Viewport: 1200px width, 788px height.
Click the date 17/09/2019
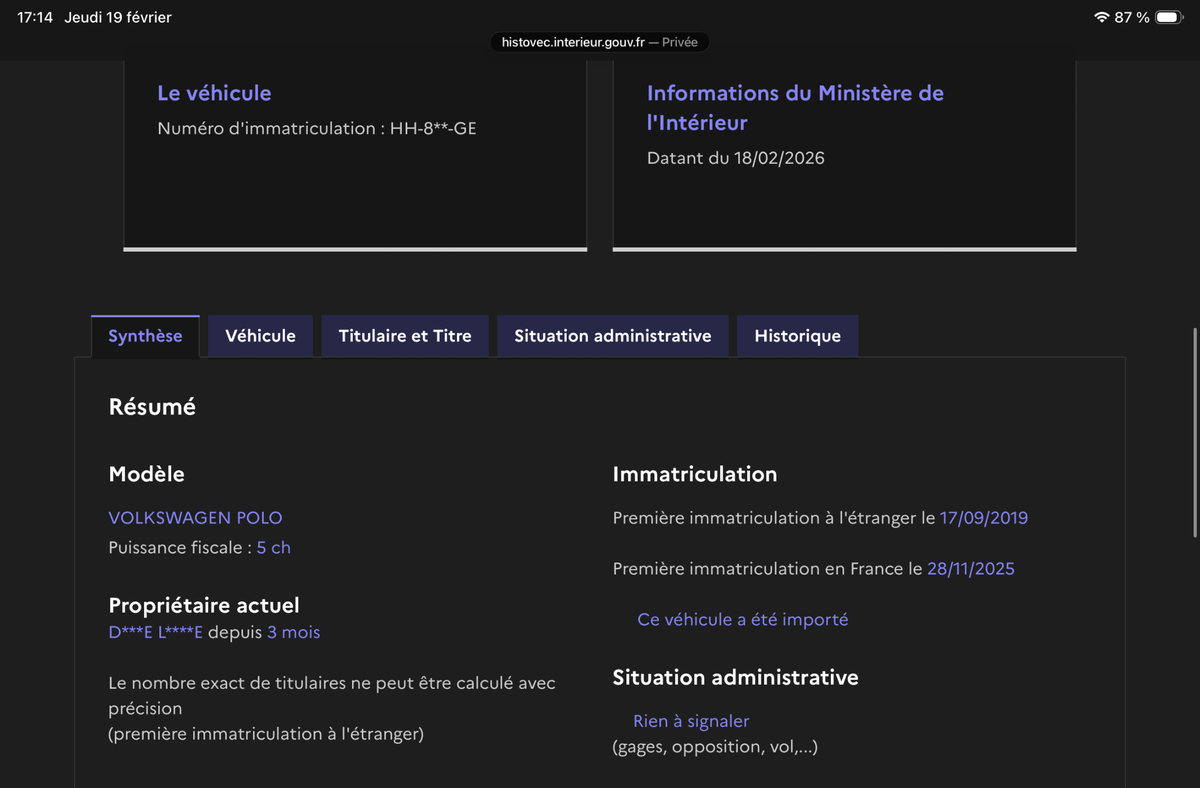(x=984, y=518)
